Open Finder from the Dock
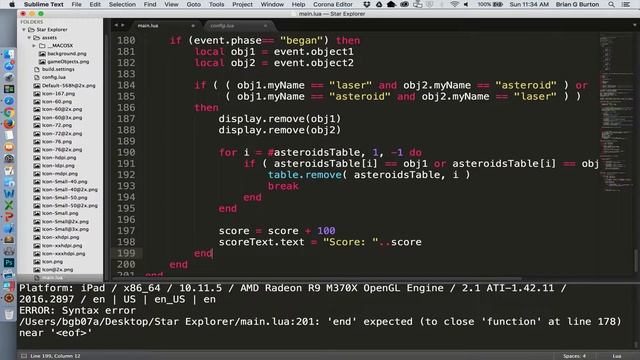Viewport: 640px width, 360px height. 9,54
